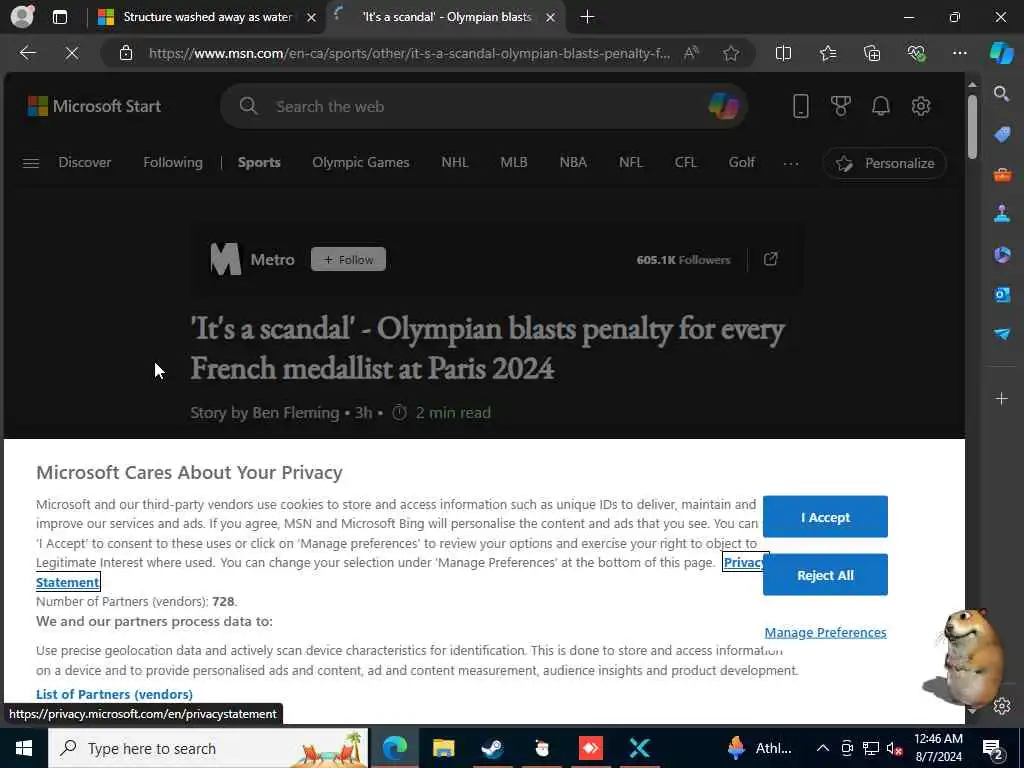Open the Collections icon
Viewport: 1024px width, 768px height.
coord(872,53)
